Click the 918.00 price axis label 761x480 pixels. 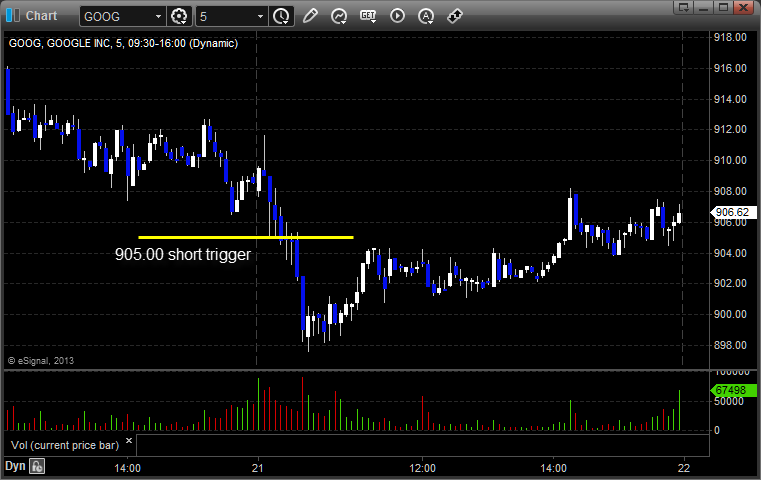pyautogui.click(x=730, y=37)
